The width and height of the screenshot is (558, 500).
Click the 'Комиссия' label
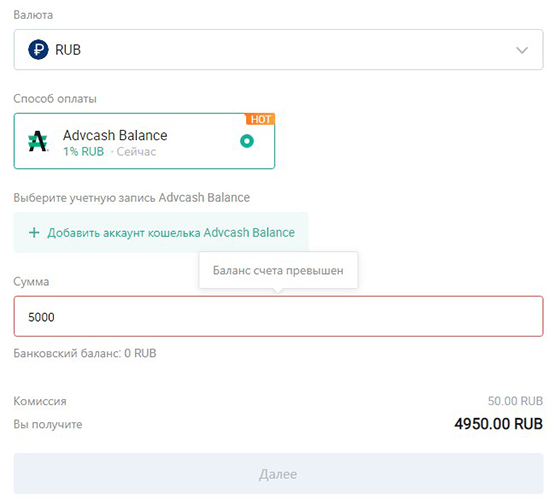click(40, 401)
